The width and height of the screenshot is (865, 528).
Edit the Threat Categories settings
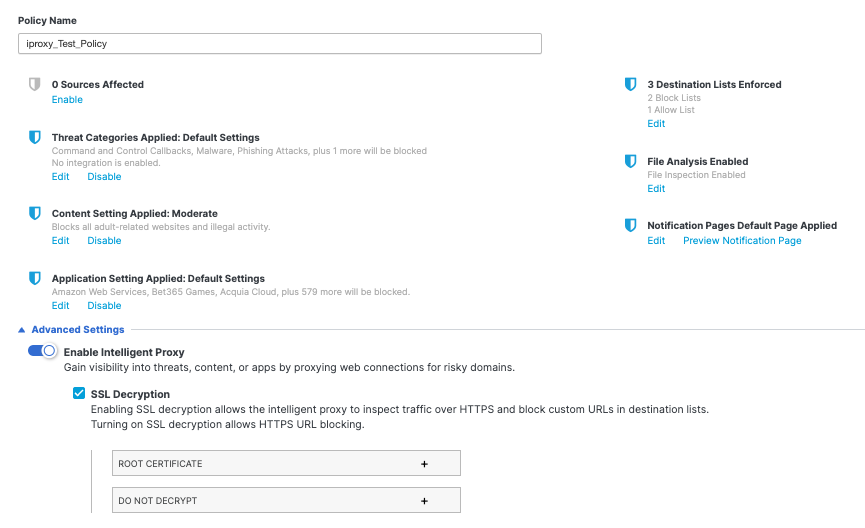[x=60, y=177]
